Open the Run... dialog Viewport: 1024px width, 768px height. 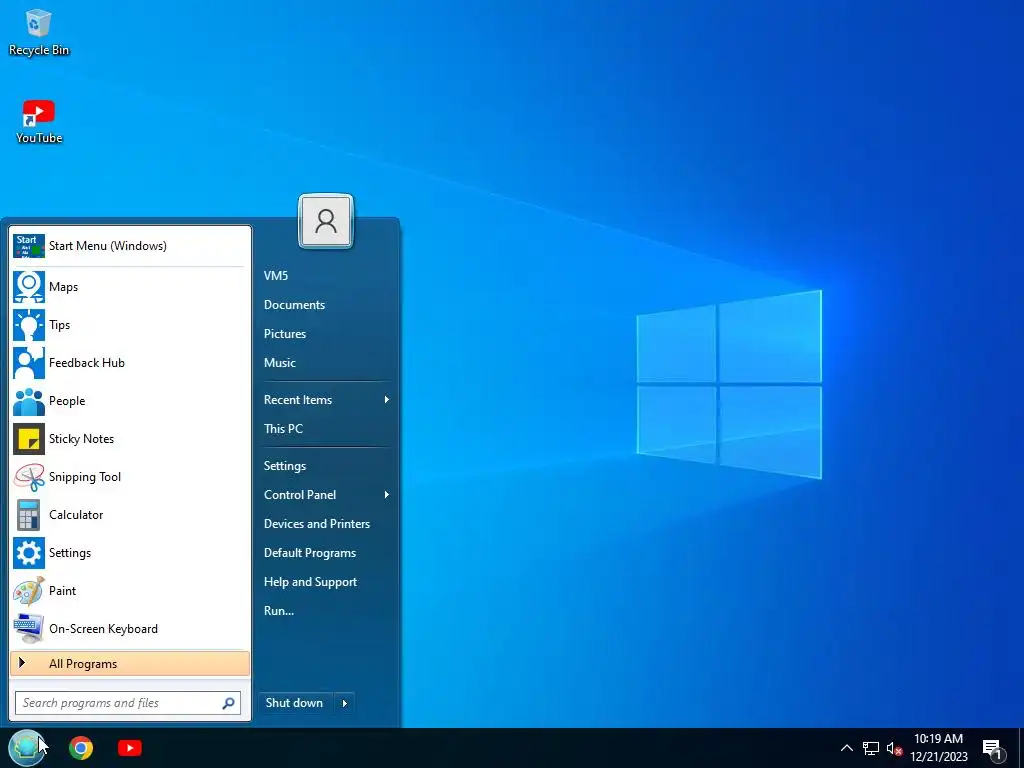pos(279,611)
